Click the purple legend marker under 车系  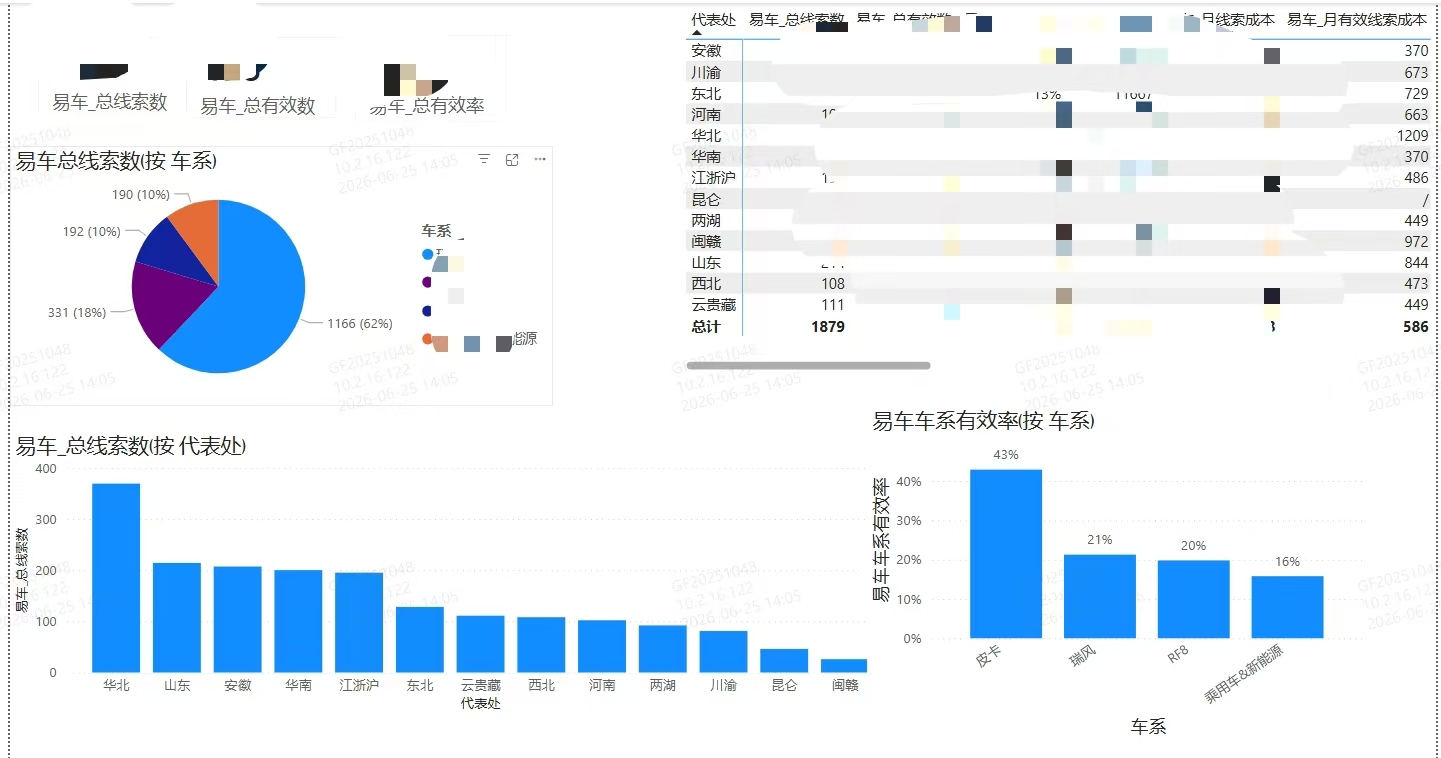(428, 282)
